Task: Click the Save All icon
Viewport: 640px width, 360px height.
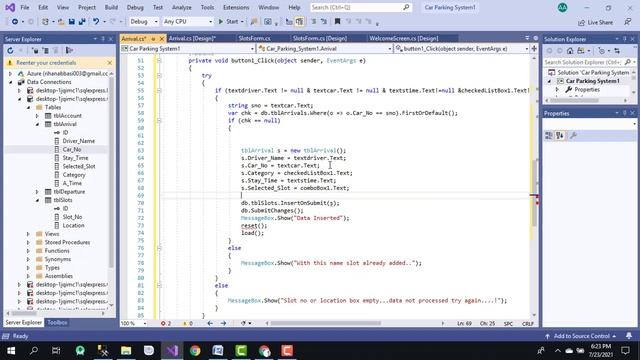Action: coord(82,22)
